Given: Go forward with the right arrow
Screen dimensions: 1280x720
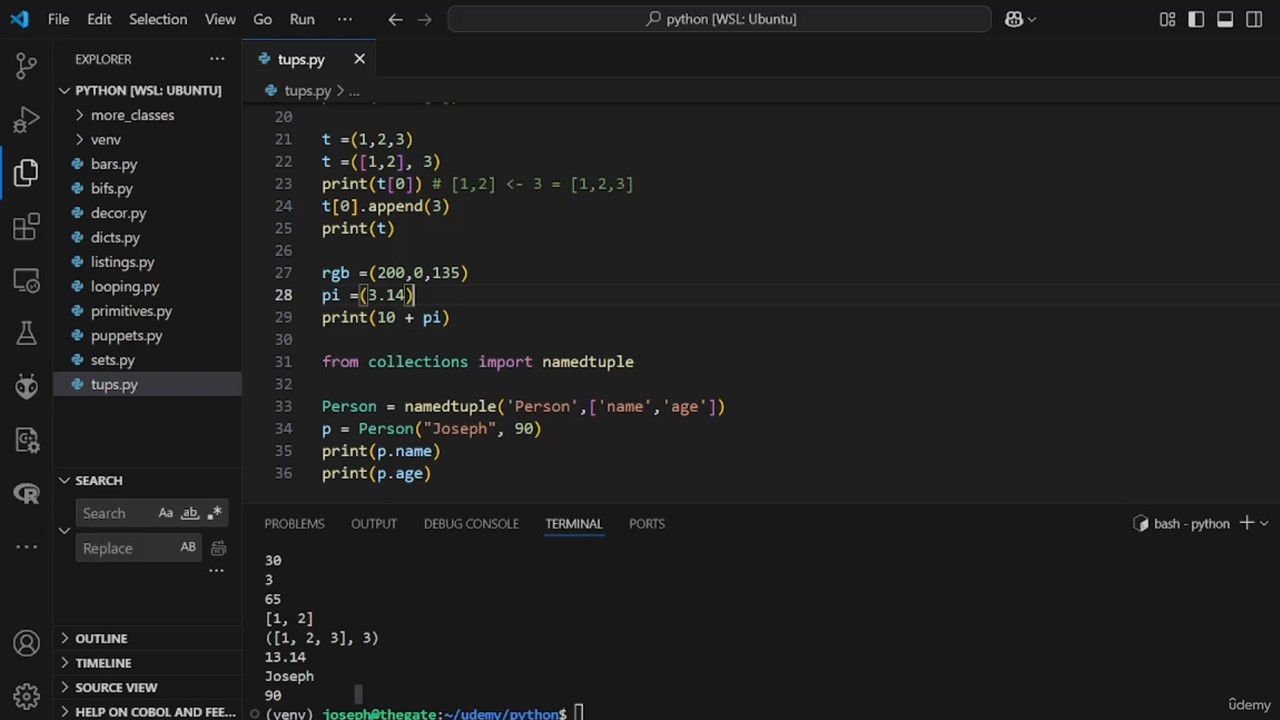Looking at the screenshot, I should tap(425, 19).
